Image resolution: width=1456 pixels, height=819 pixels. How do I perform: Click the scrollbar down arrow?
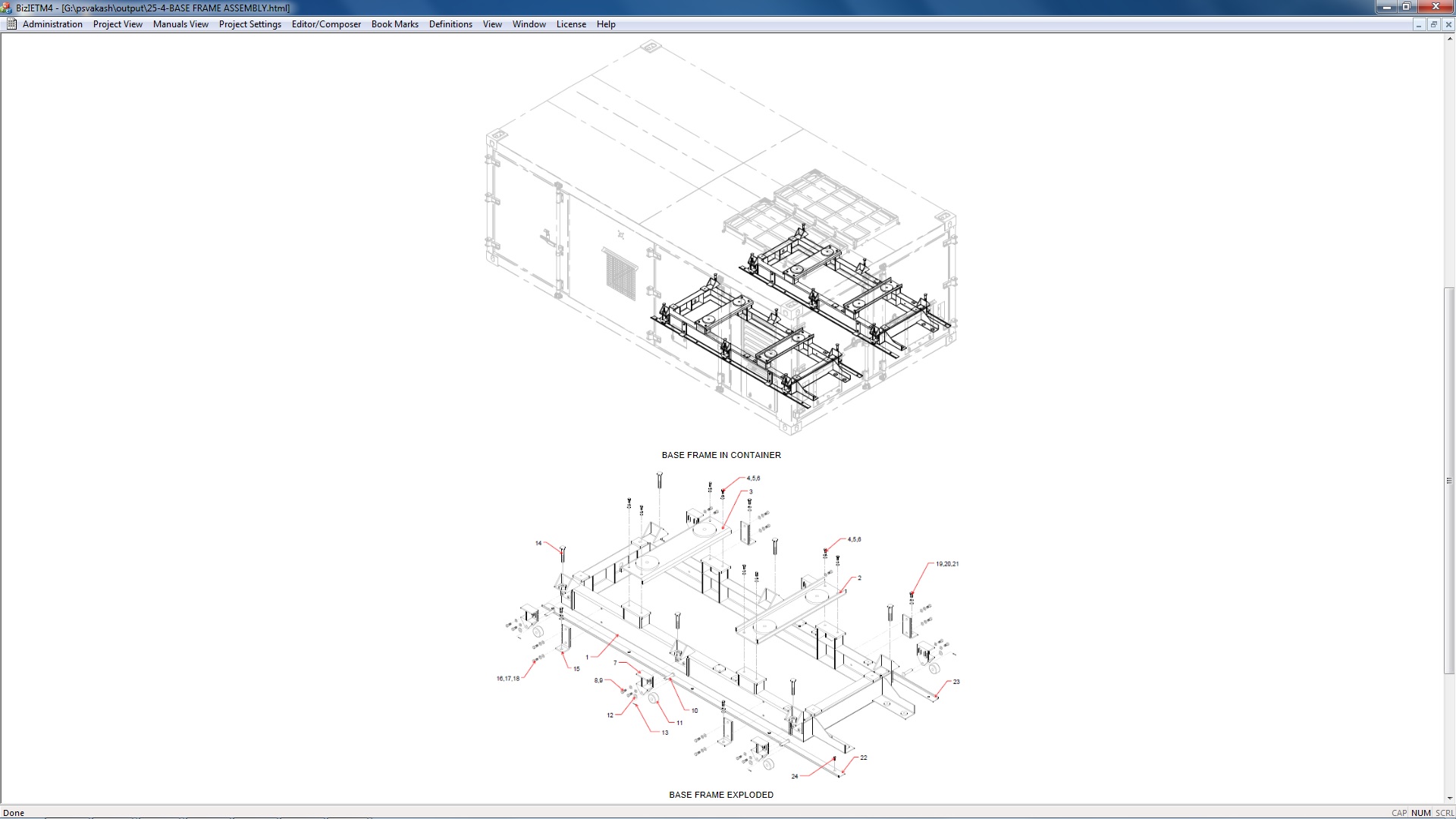(x=1449, y=798)
